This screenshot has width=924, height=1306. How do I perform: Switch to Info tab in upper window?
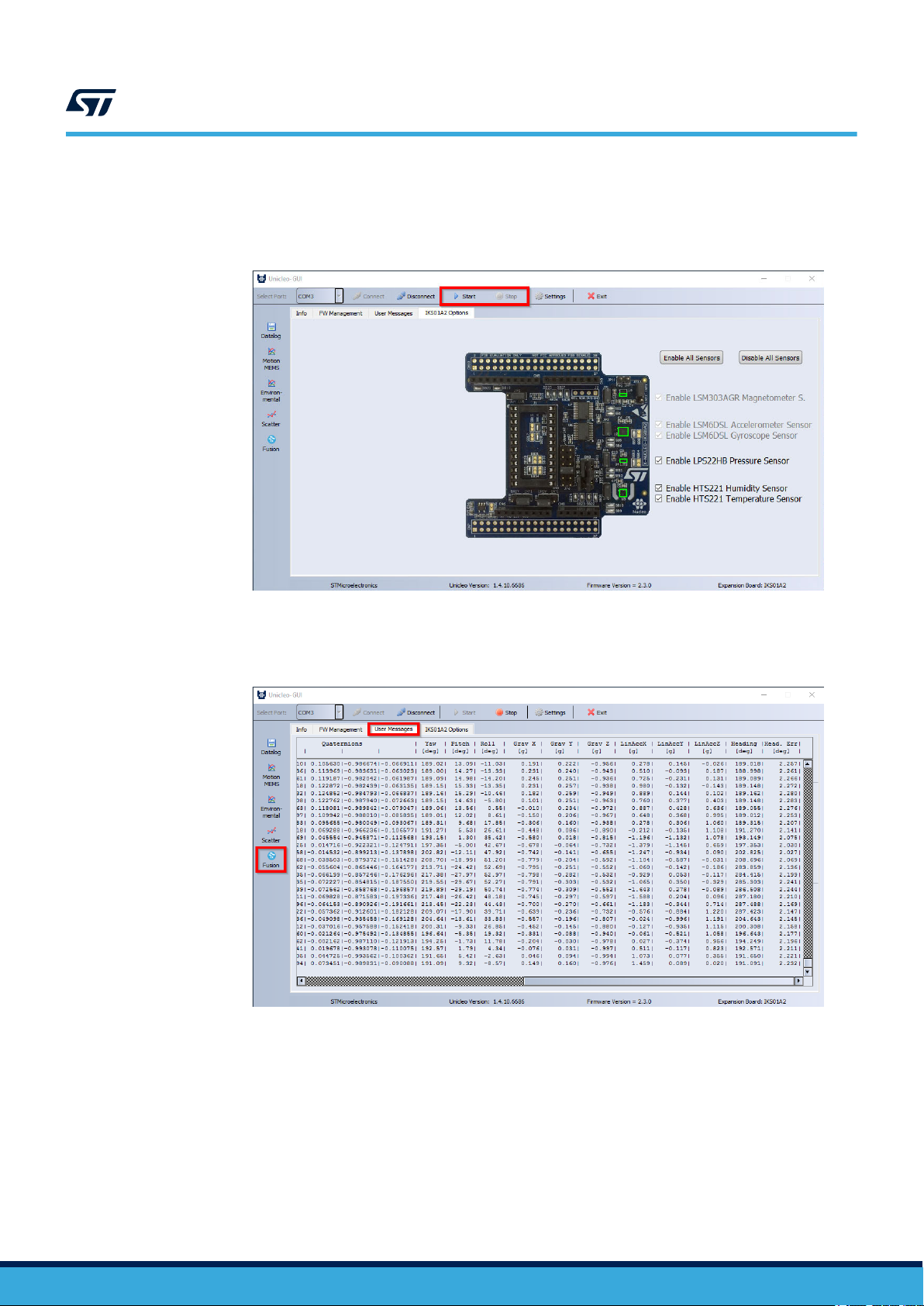302,313
